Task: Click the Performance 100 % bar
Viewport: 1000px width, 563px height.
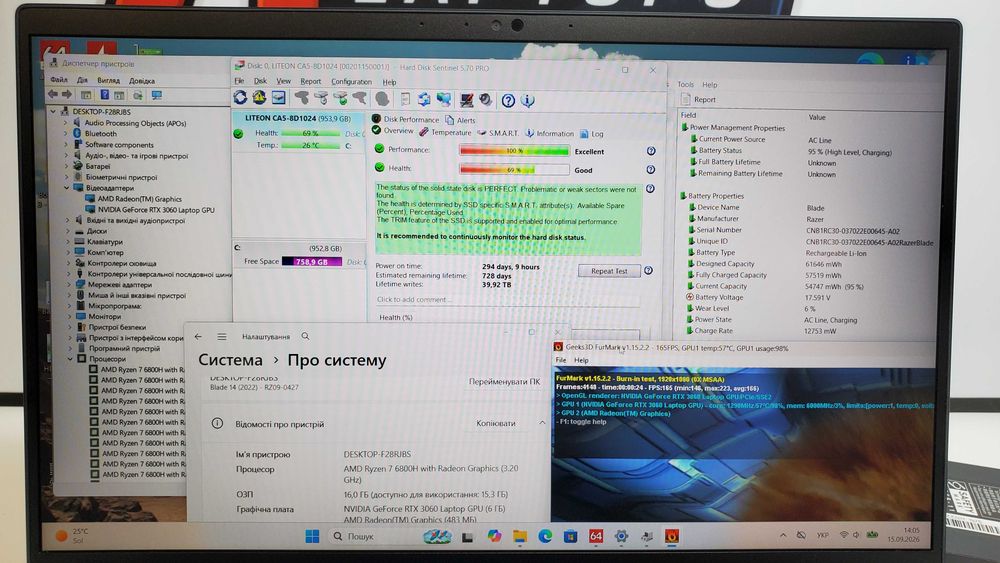Action: click(514, 150)
